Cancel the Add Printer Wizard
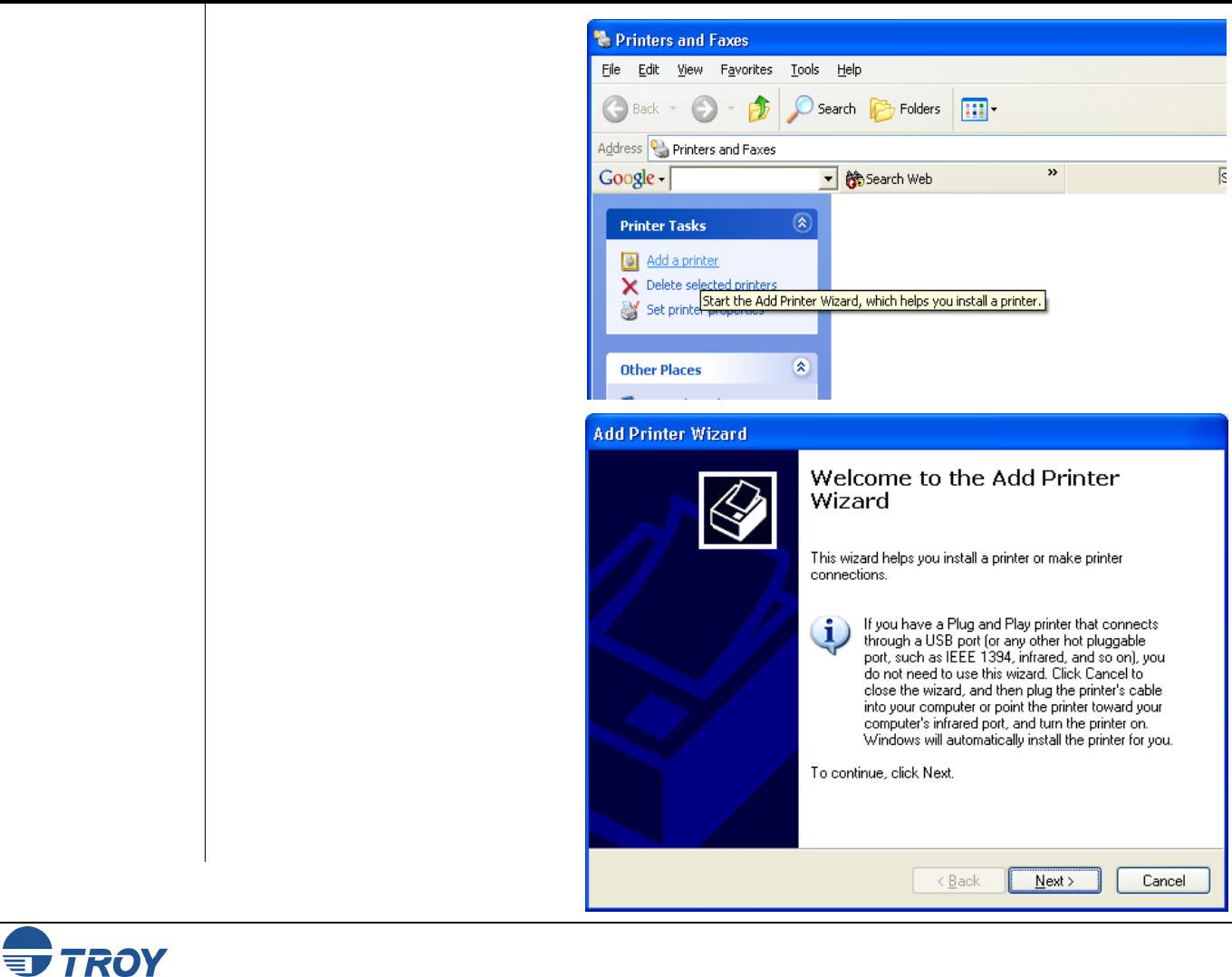The height and width of the screenshot is (977, 1232). click(x=1163, y=881)
